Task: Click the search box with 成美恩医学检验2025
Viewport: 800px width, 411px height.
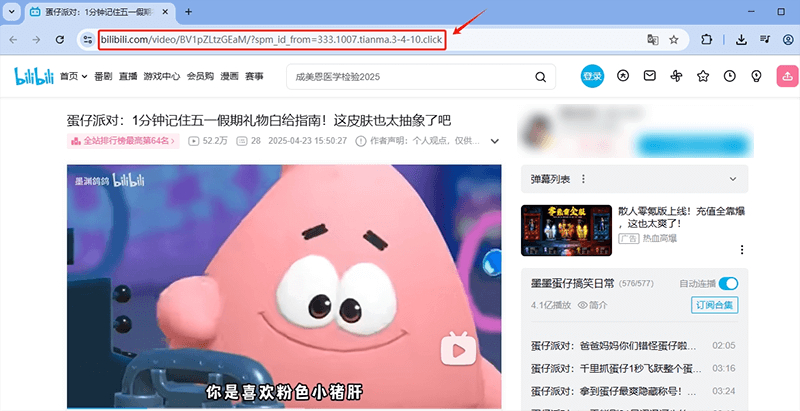Action: [421, 77]
